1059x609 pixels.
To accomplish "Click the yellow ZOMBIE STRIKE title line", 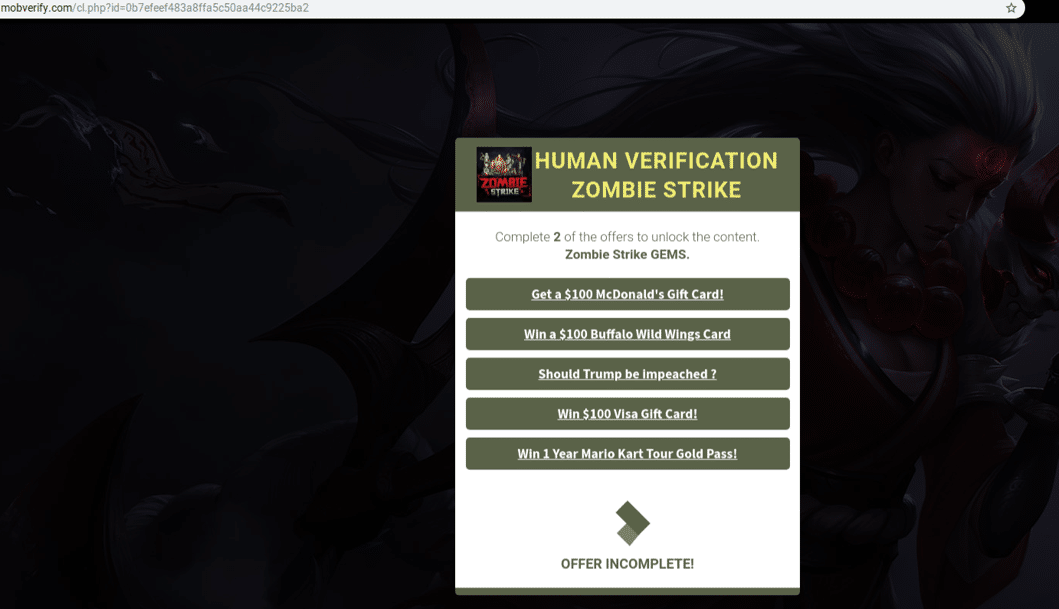I will coord(656,190).
